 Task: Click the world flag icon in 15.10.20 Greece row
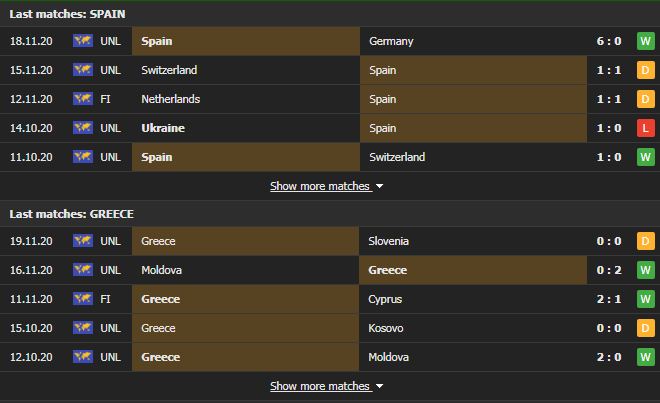coord(82,328)
